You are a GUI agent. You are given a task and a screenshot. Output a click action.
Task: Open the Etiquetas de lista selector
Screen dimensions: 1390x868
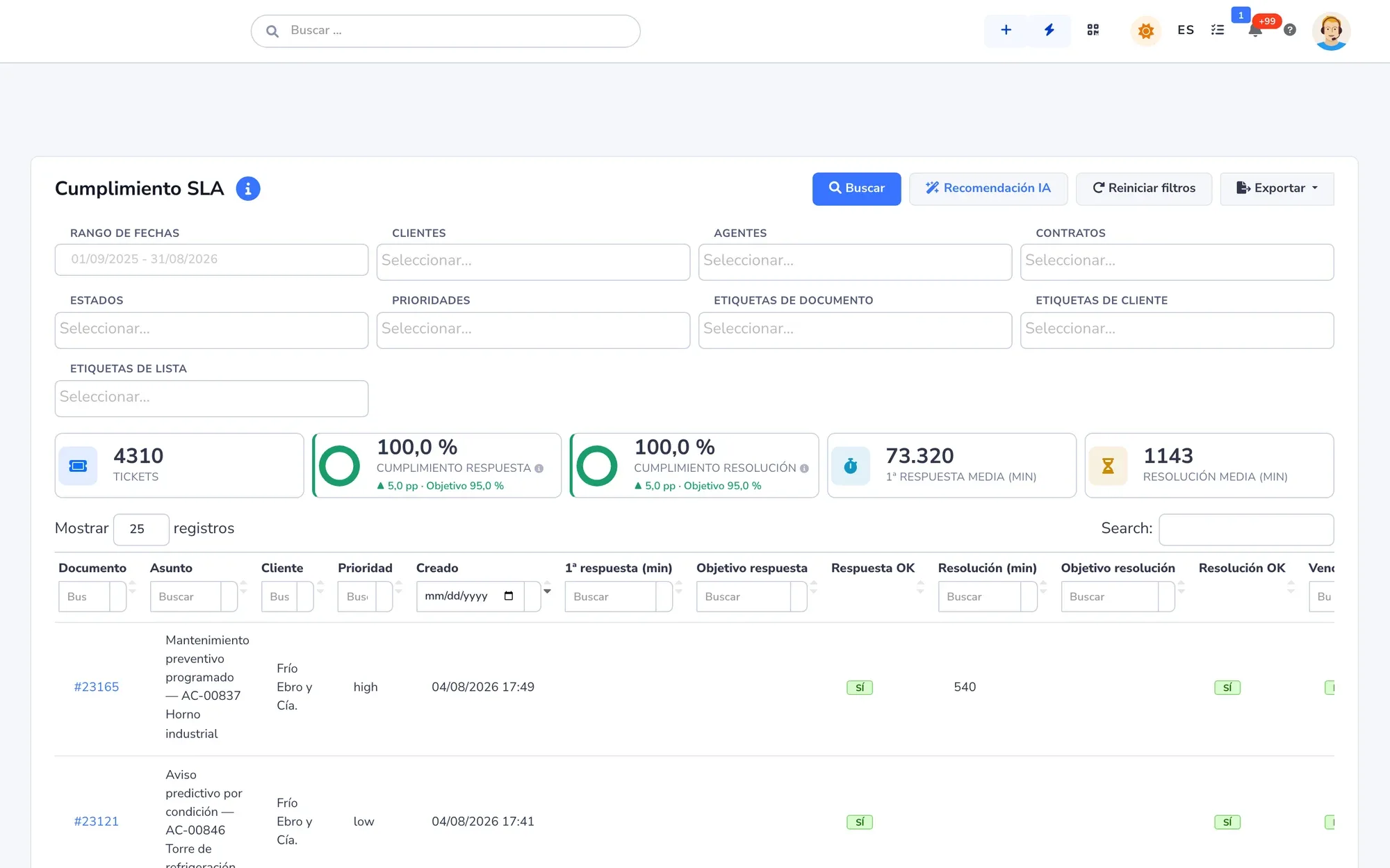(x=211, y=398)
